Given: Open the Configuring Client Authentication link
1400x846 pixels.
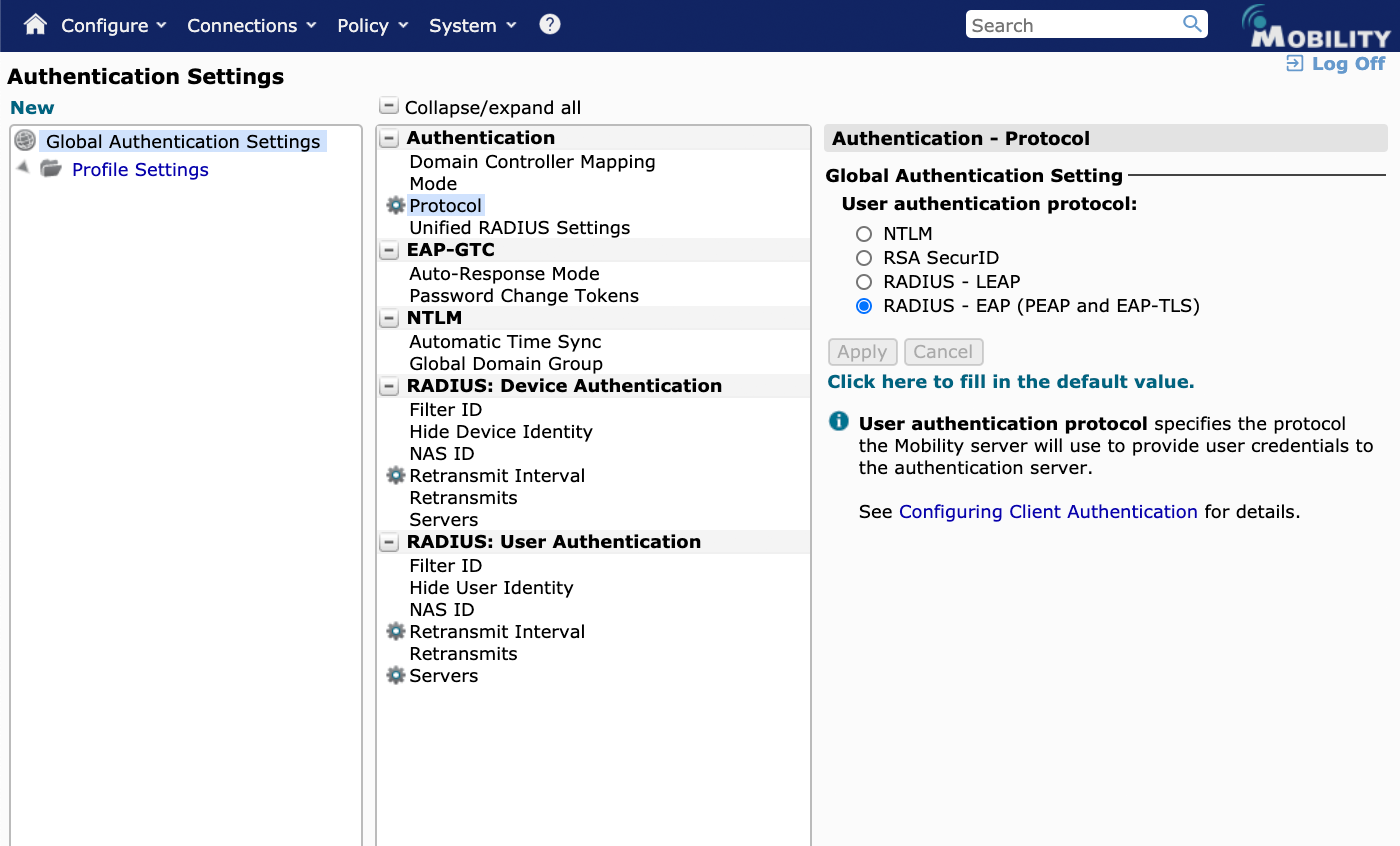Looking at the screenshot, I should (1047, 512).
